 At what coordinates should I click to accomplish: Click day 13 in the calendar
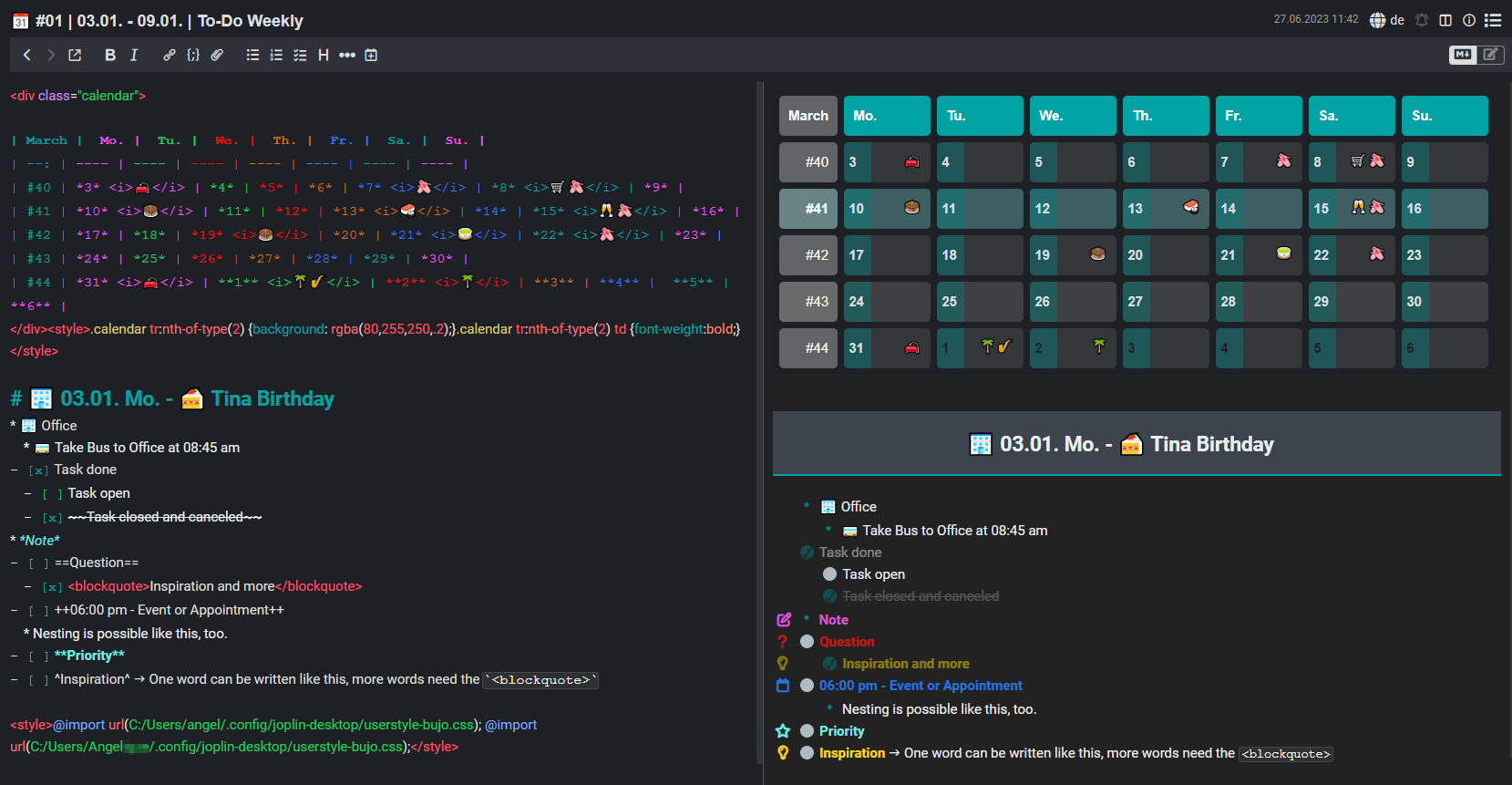tap(1166, 209)
